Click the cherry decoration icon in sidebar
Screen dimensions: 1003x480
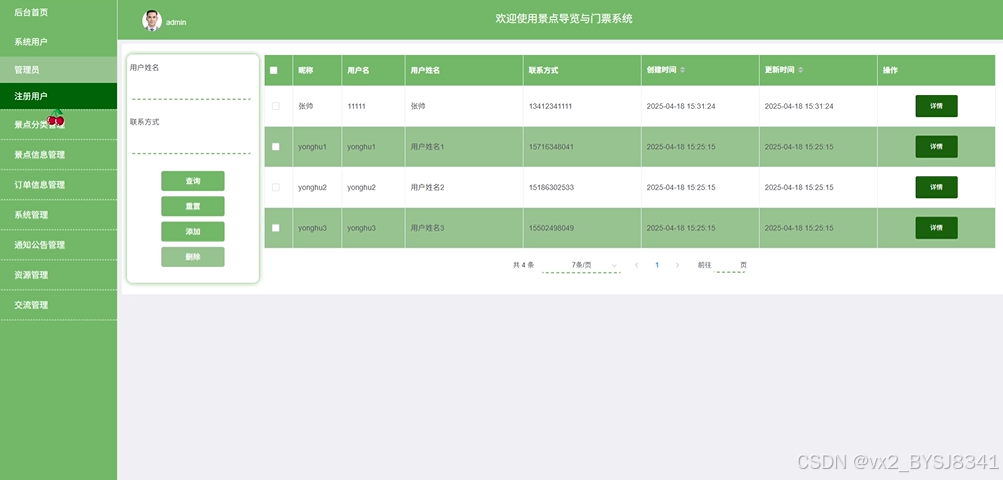click(56, 118)
